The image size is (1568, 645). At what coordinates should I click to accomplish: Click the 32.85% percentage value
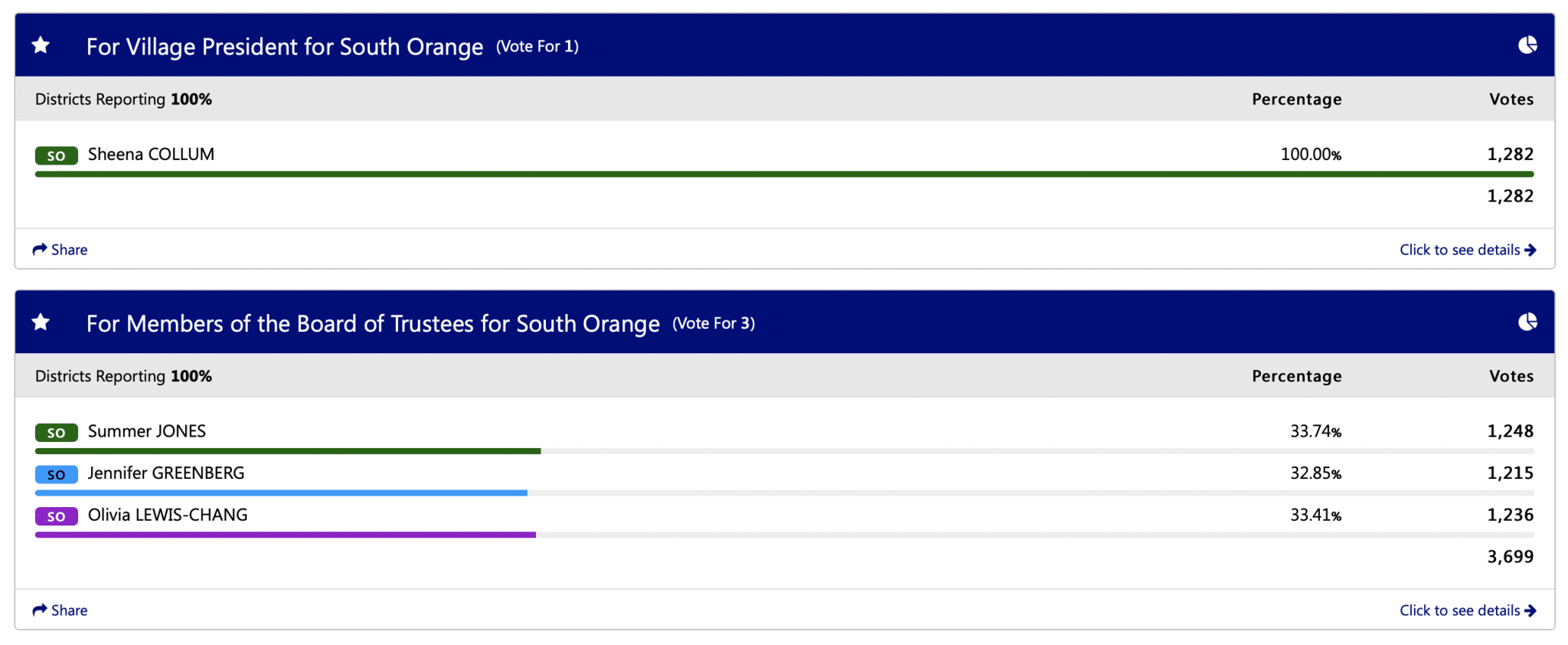click(x=1315, y=473)
